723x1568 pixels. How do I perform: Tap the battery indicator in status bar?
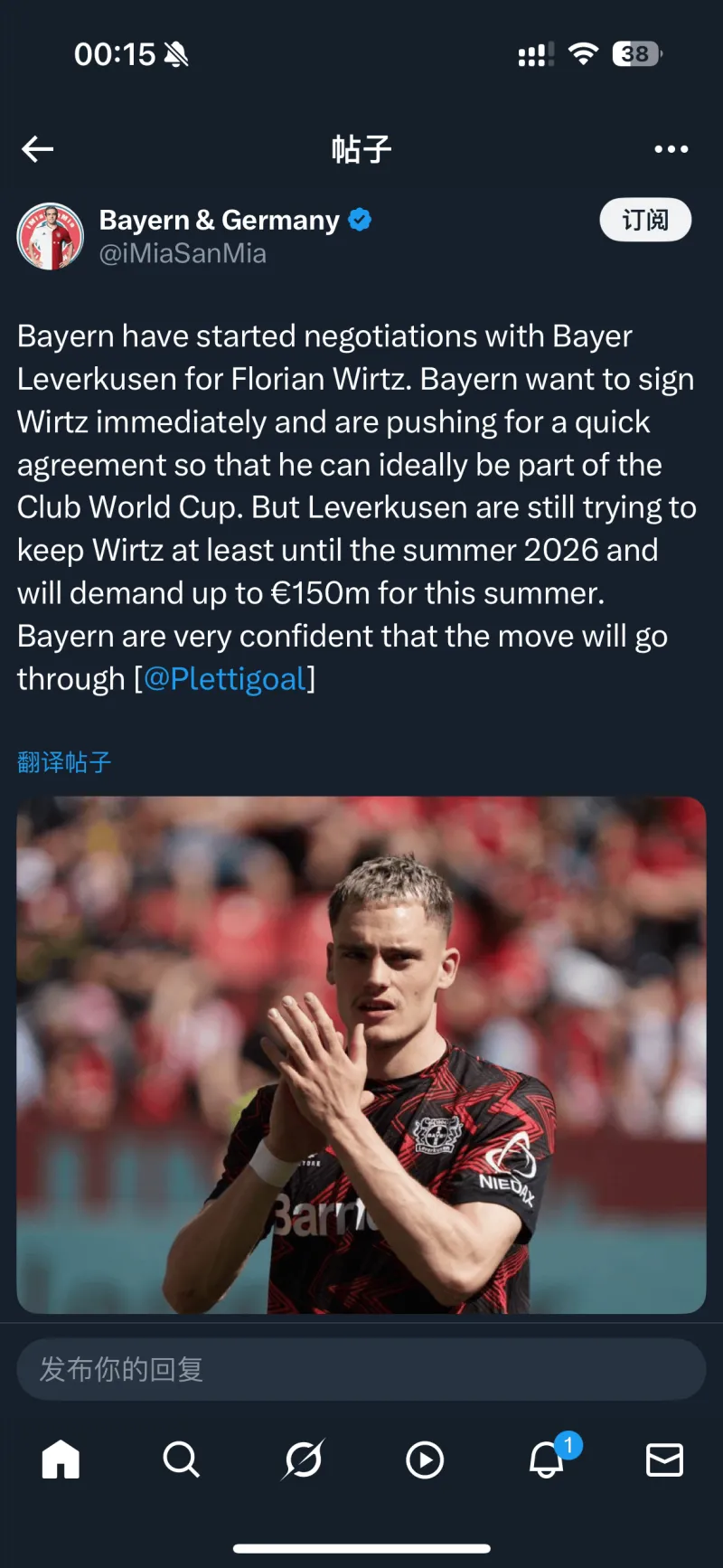[637, 54]
